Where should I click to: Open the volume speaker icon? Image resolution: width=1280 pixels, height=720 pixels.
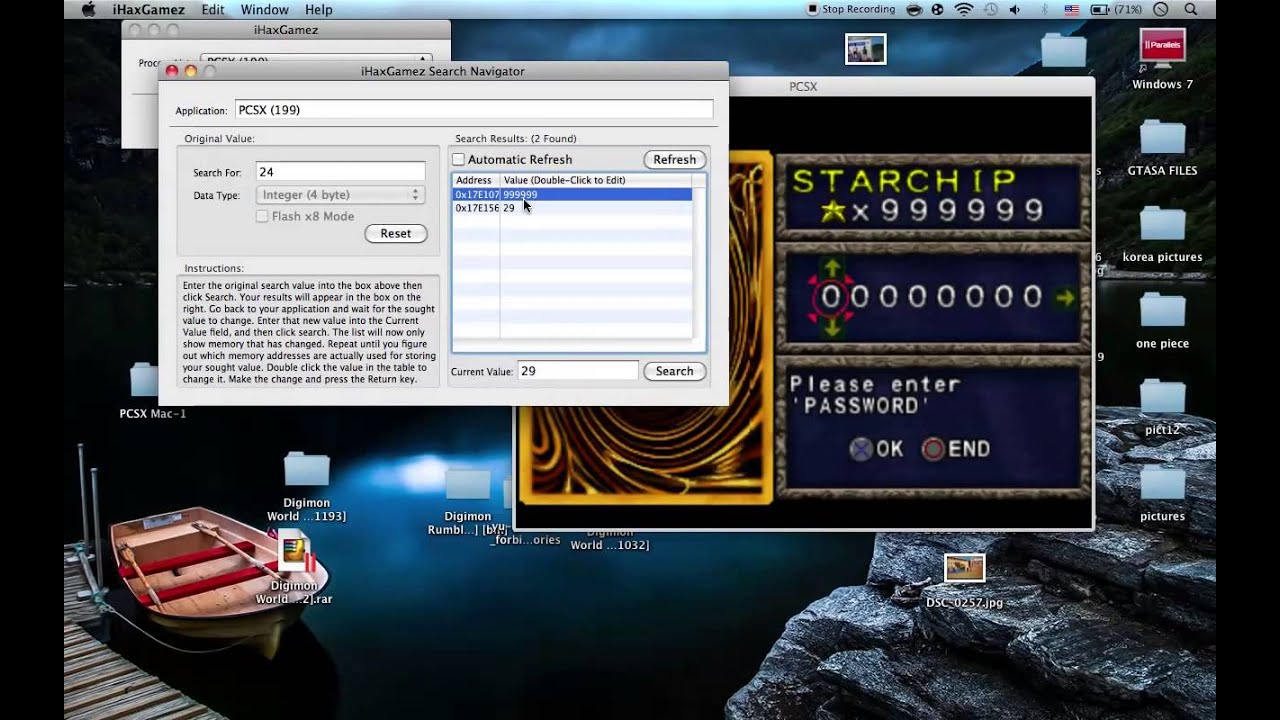(1016, 9)
